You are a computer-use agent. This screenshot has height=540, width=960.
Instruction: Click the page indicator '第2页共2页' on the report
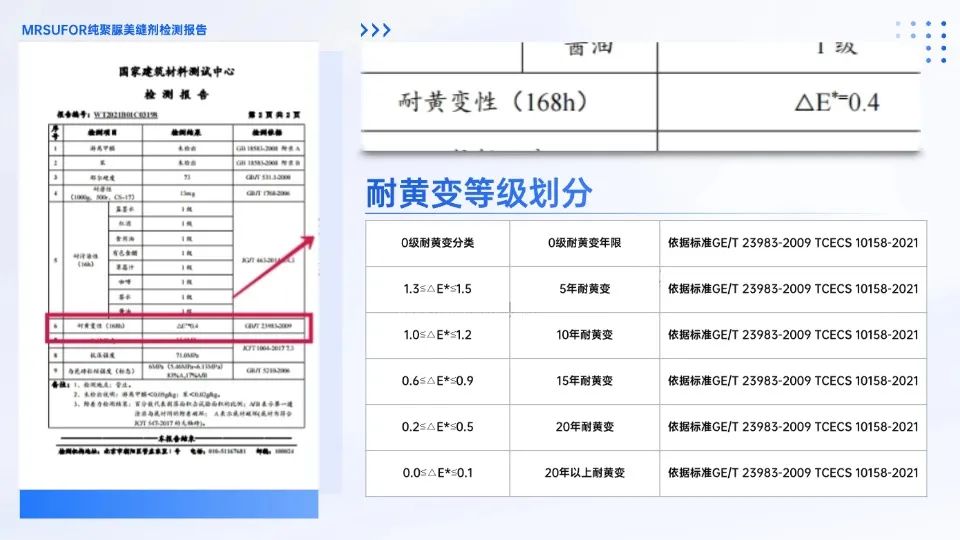click(274, 114)
